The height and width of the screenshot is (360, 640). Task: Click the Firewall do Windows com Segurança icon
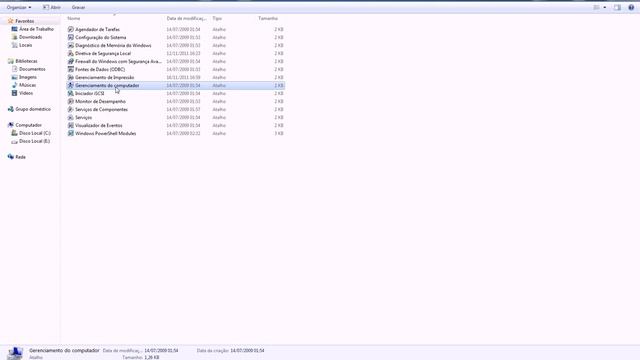point(71,61)
